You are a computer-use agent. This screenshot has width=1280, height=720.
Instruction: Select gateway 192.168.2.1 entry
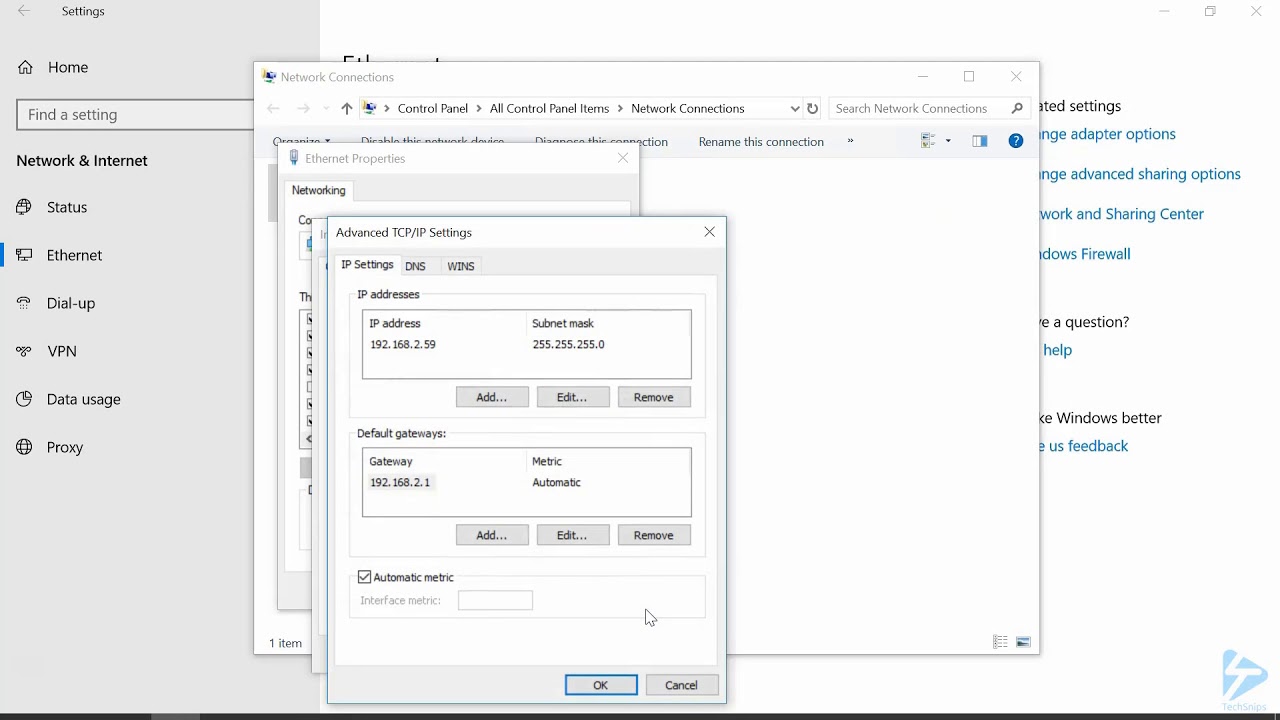[x=400, y=482]
